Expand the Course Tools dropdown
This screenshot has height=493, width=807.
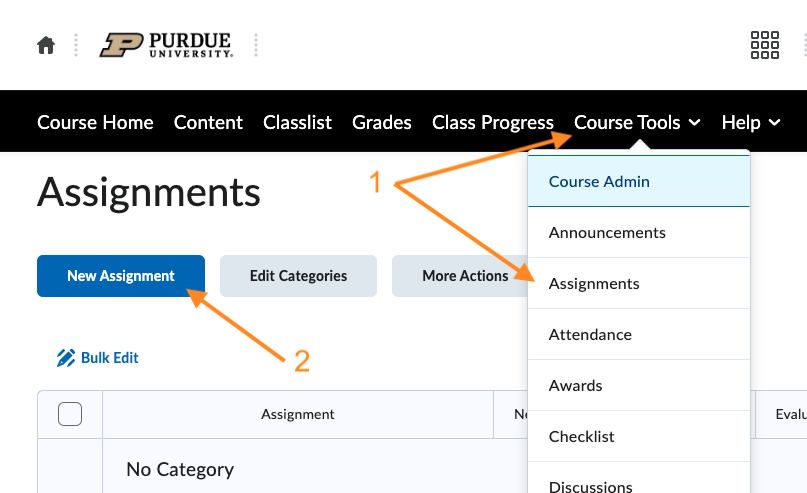[x=637, y=122]
